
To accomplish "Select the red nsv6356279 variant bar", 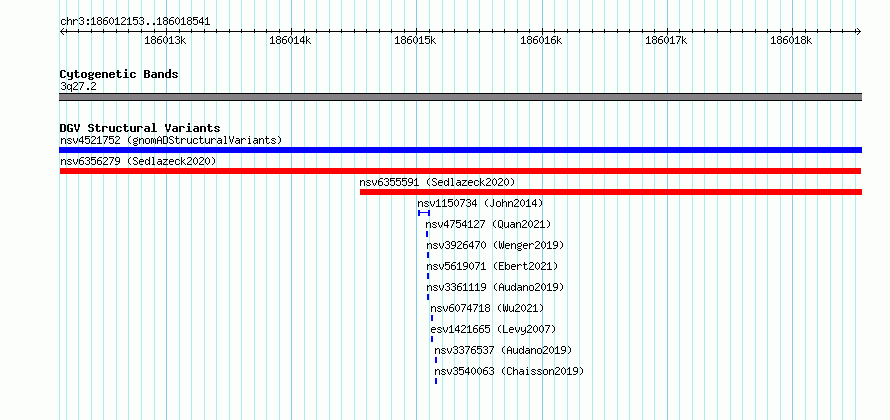I will coord(460,171).
